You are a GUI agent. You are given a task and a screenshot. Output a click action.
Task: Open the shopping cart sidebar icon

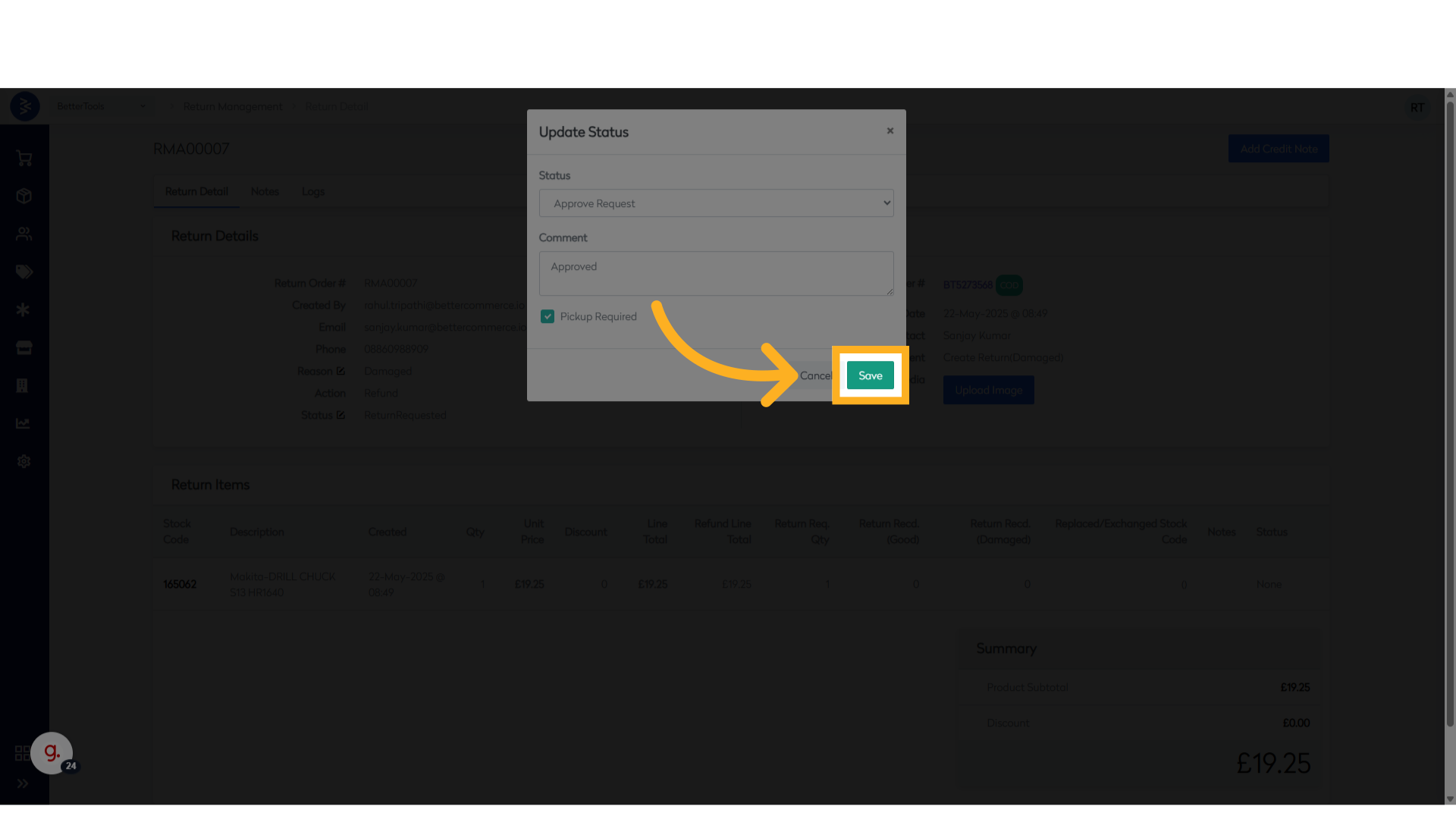click(x=24, y=158)
